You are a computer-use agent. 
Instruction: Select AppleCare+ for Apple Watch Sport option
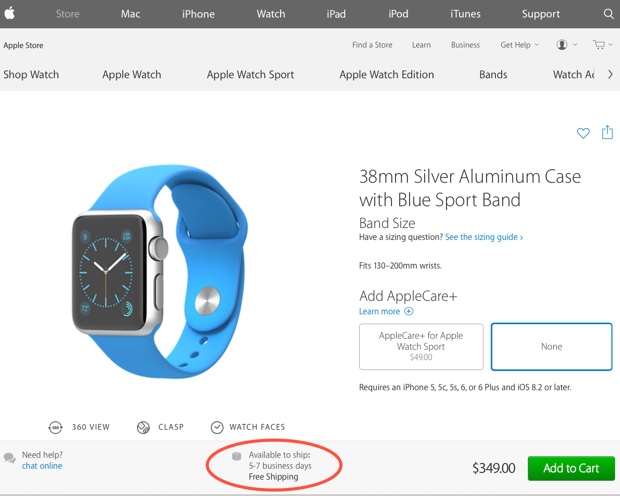pyautogui.click(x=421, y=346)
